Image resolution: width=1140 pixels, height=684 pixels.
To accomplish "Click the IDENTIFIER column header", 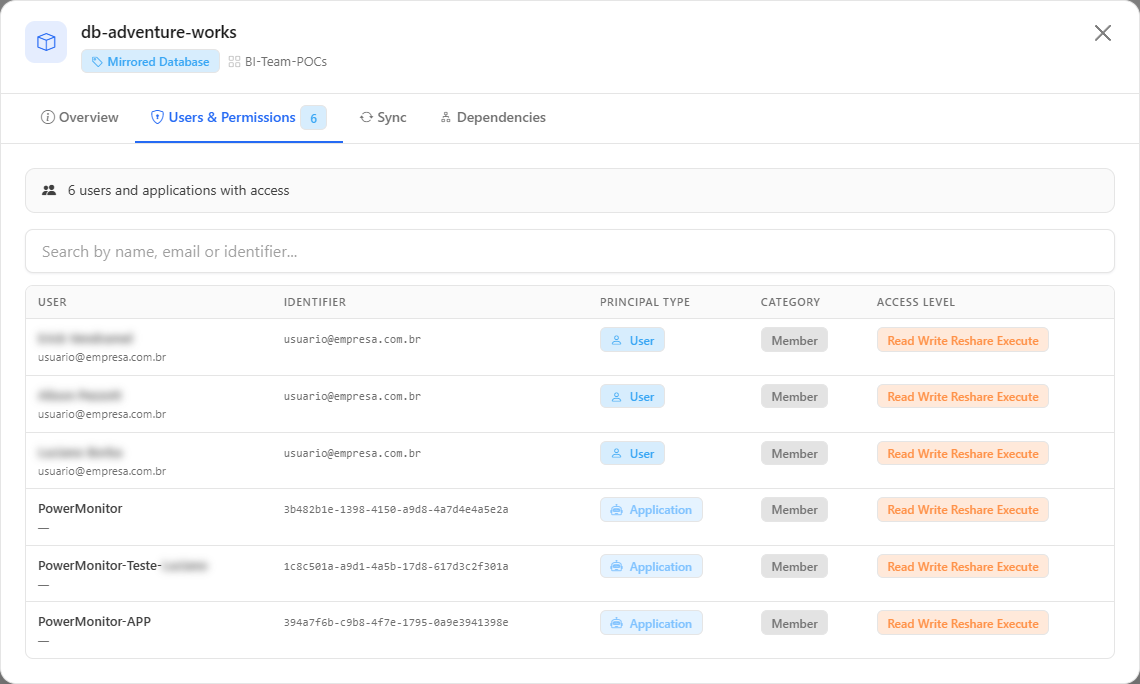I will point(315,302).
